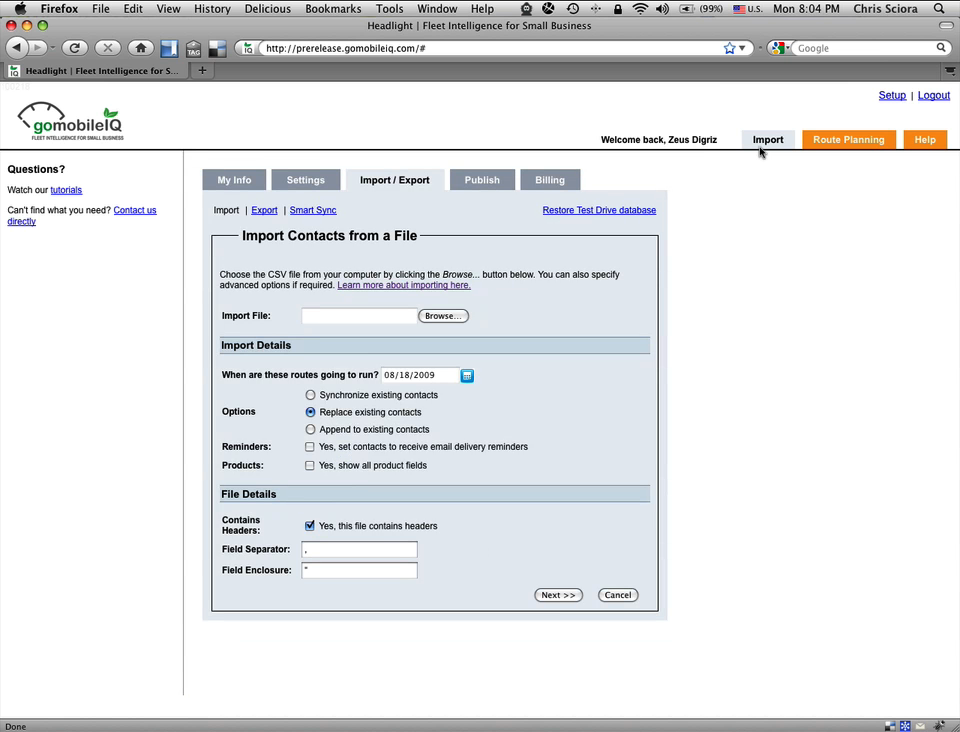Open Restore Test Drive database link
The height and width of the screenshot is (732, 960).
click(x=599, y=210)
